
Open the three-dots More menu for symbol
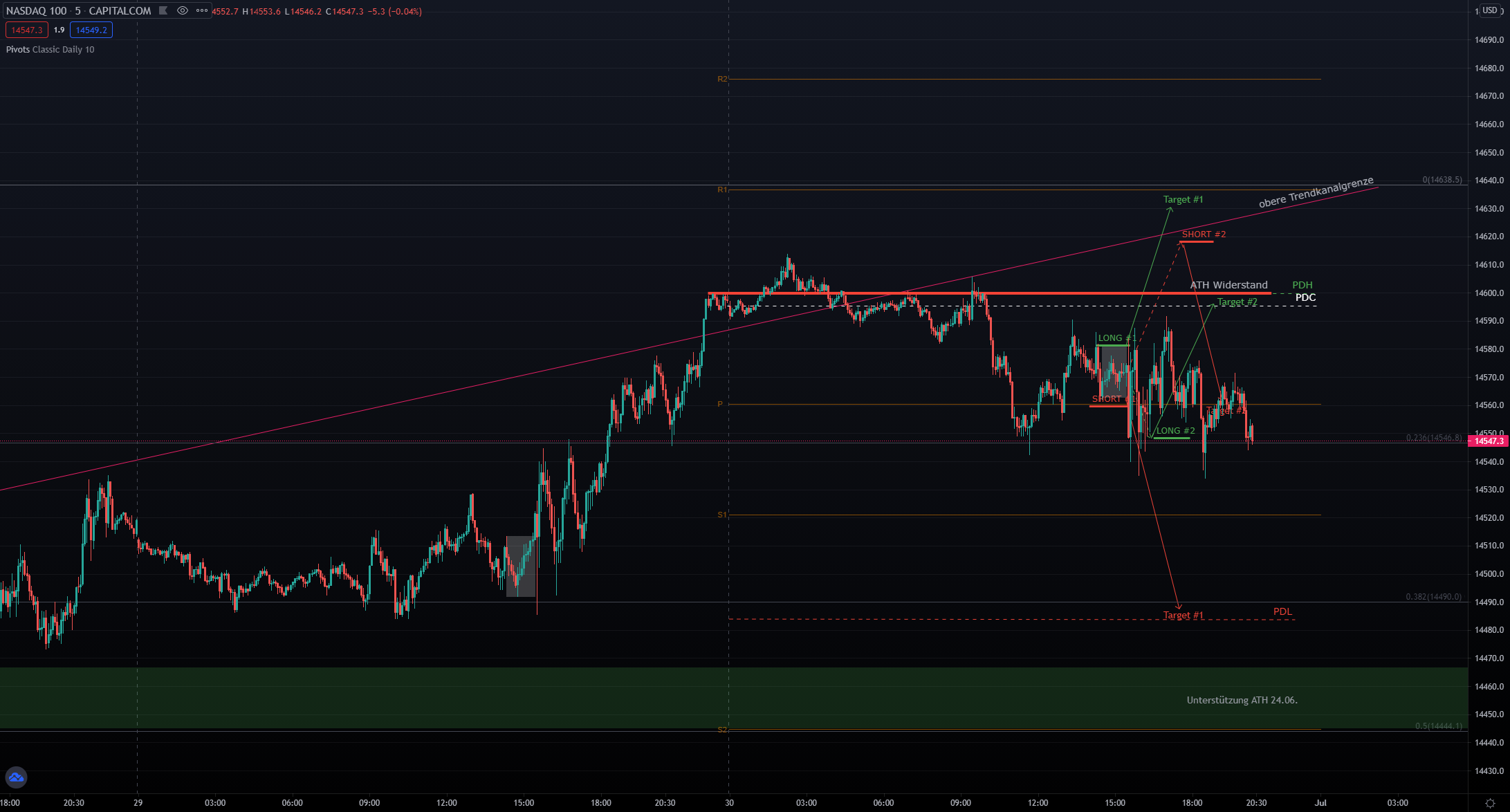tap(202, 11)
